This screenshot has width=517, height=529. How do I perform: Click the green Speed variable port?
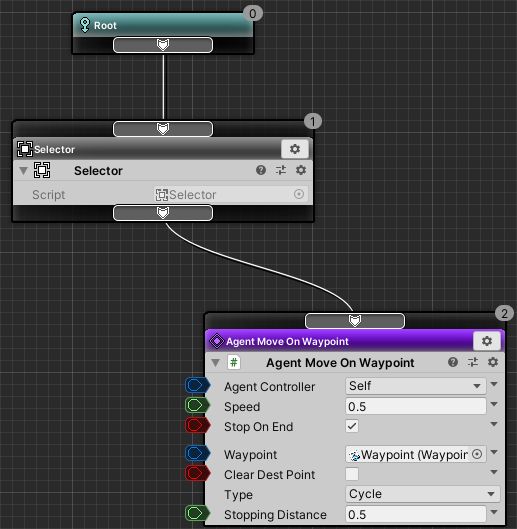pyautogui.click(x=197, y=406)
